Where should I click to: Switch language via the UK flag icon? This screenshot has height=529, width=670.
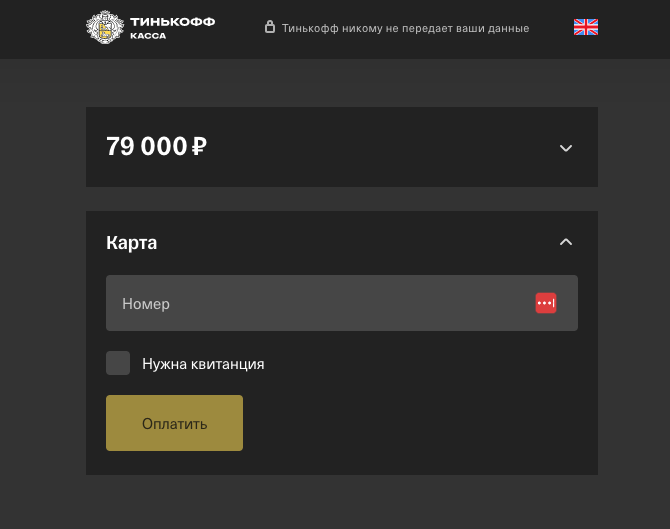coord(586,27)
